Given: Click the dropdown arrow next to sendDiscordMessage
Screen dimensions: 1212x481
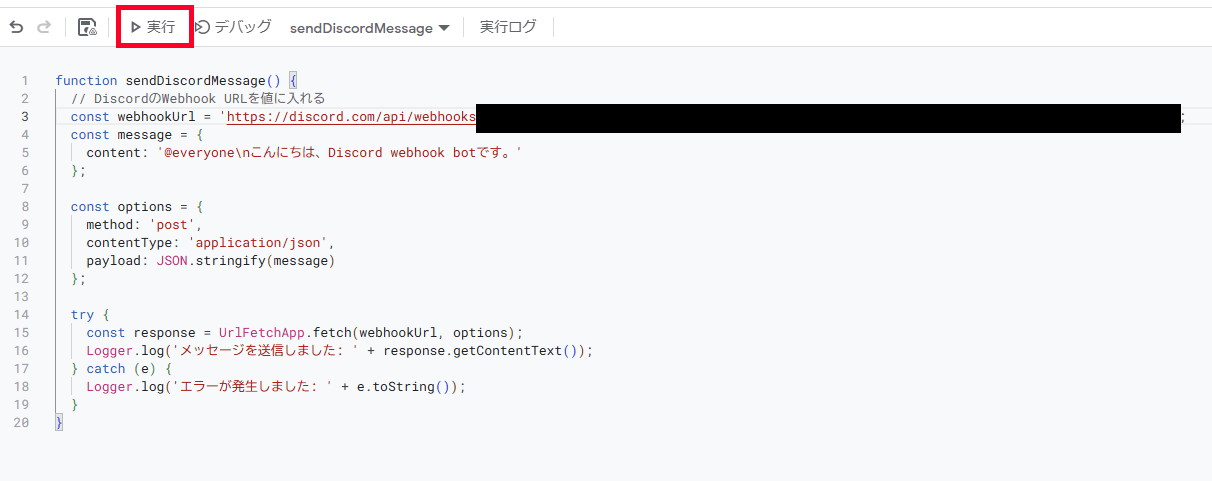Looking at the screenshot, I should click(x=444, y=28).
